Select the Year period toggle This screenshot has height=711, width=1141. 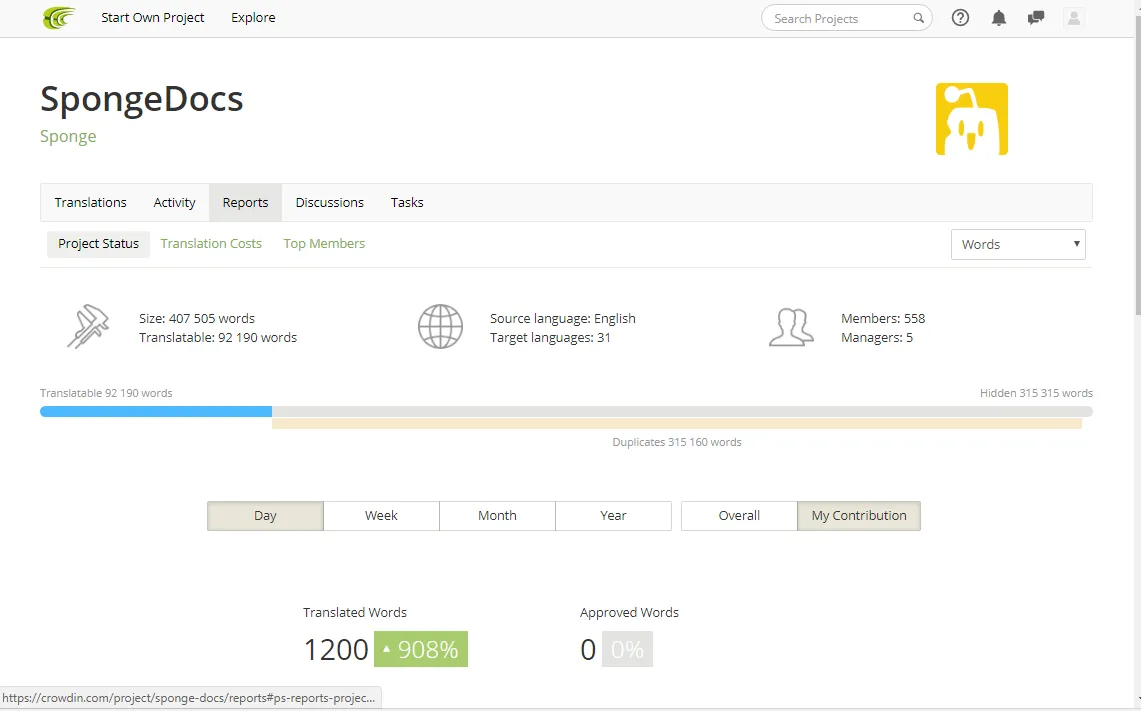point(613,515)
